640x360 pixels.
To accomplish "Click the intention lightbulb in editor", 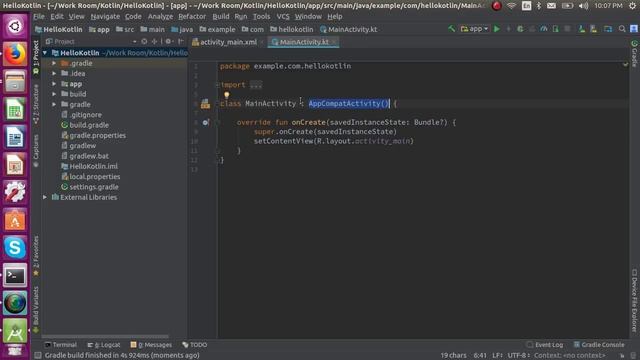I will click(227, 95).
